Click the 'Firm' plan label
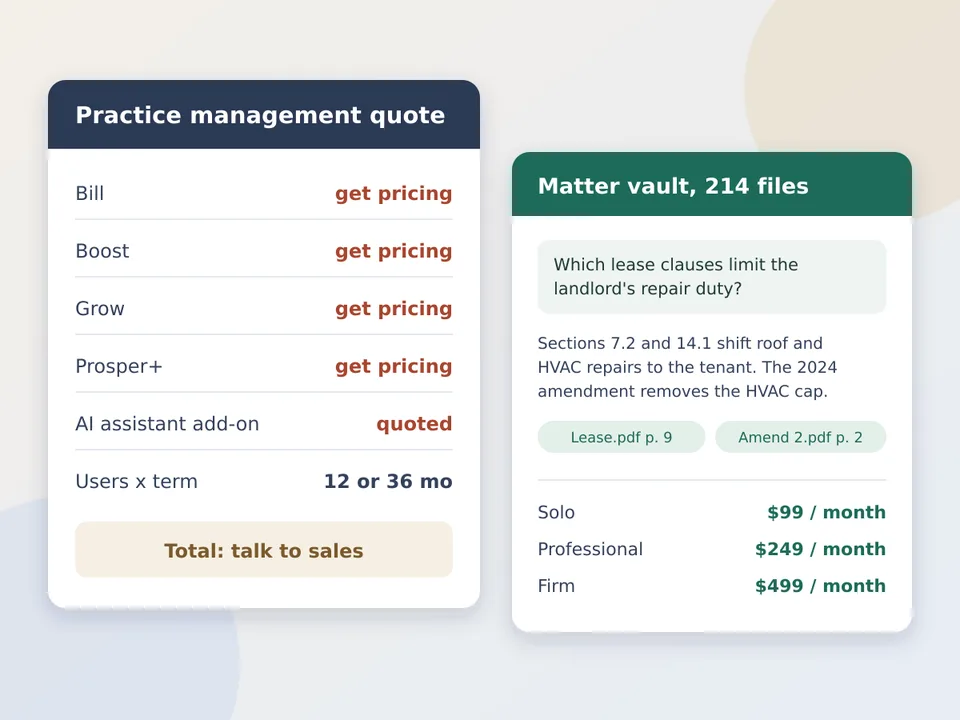Image resolution: width=960 pixels, height=720 pixels. (x=556, y=585)
